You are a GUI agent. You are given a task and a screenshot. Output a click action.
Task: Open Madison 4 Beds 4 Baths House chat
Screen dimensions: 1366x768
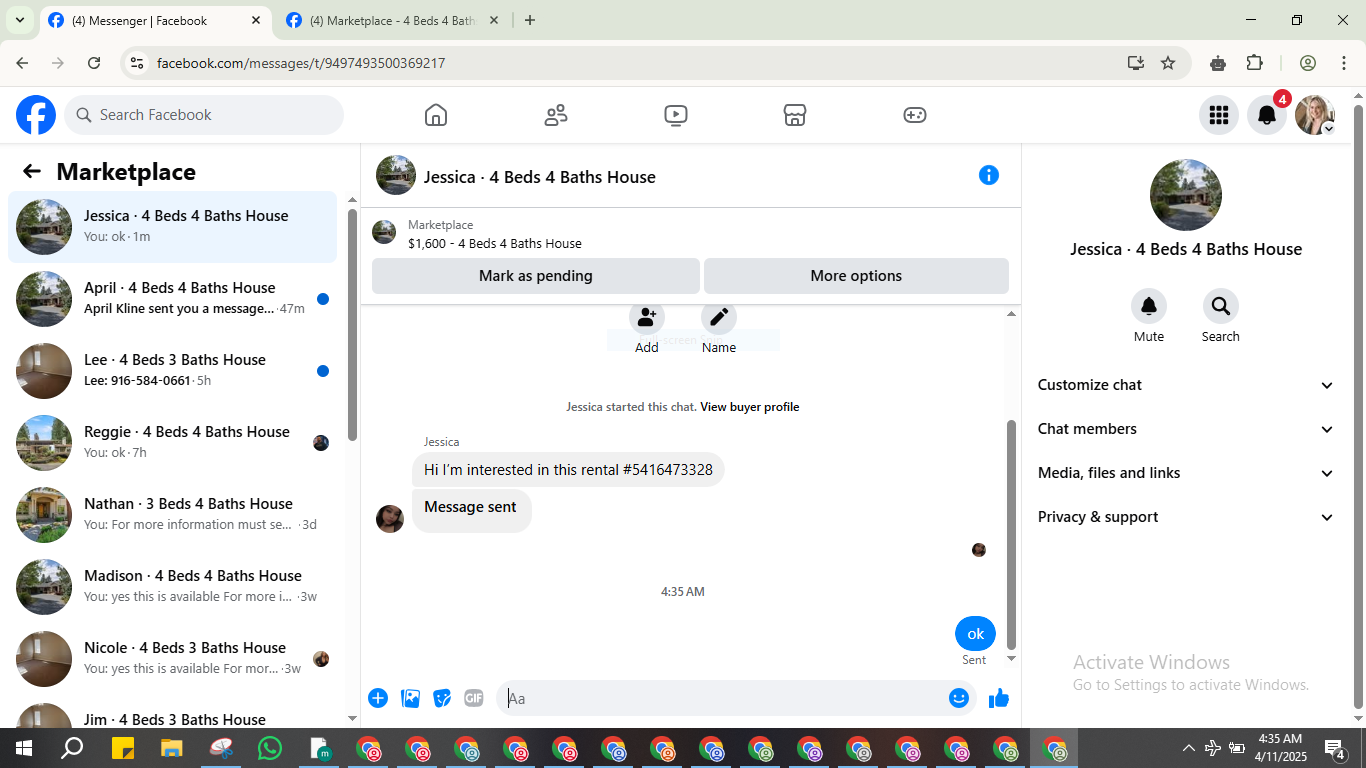coord(173,587)
